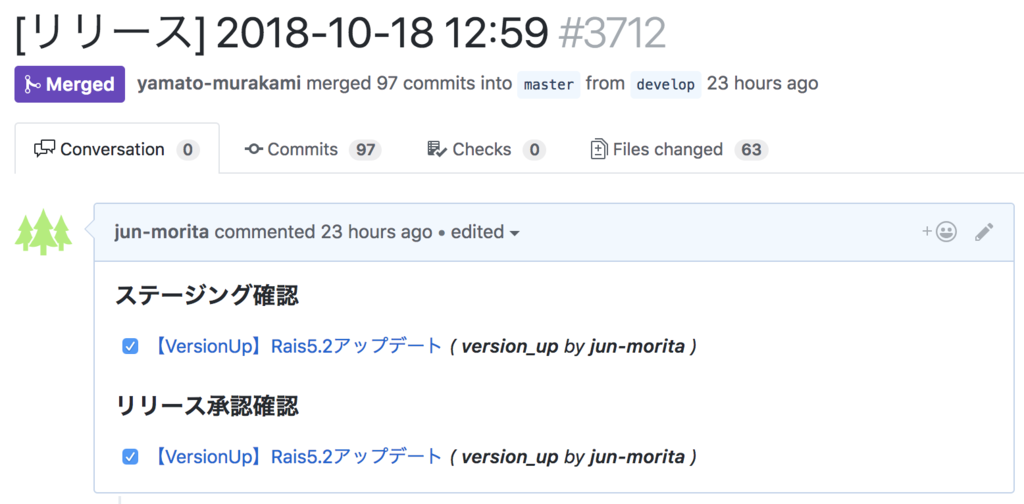The height and width of the screenshot is (504, 1024).
Task: Open the yamato-murakami user profile link
Action: click(218, 84)
